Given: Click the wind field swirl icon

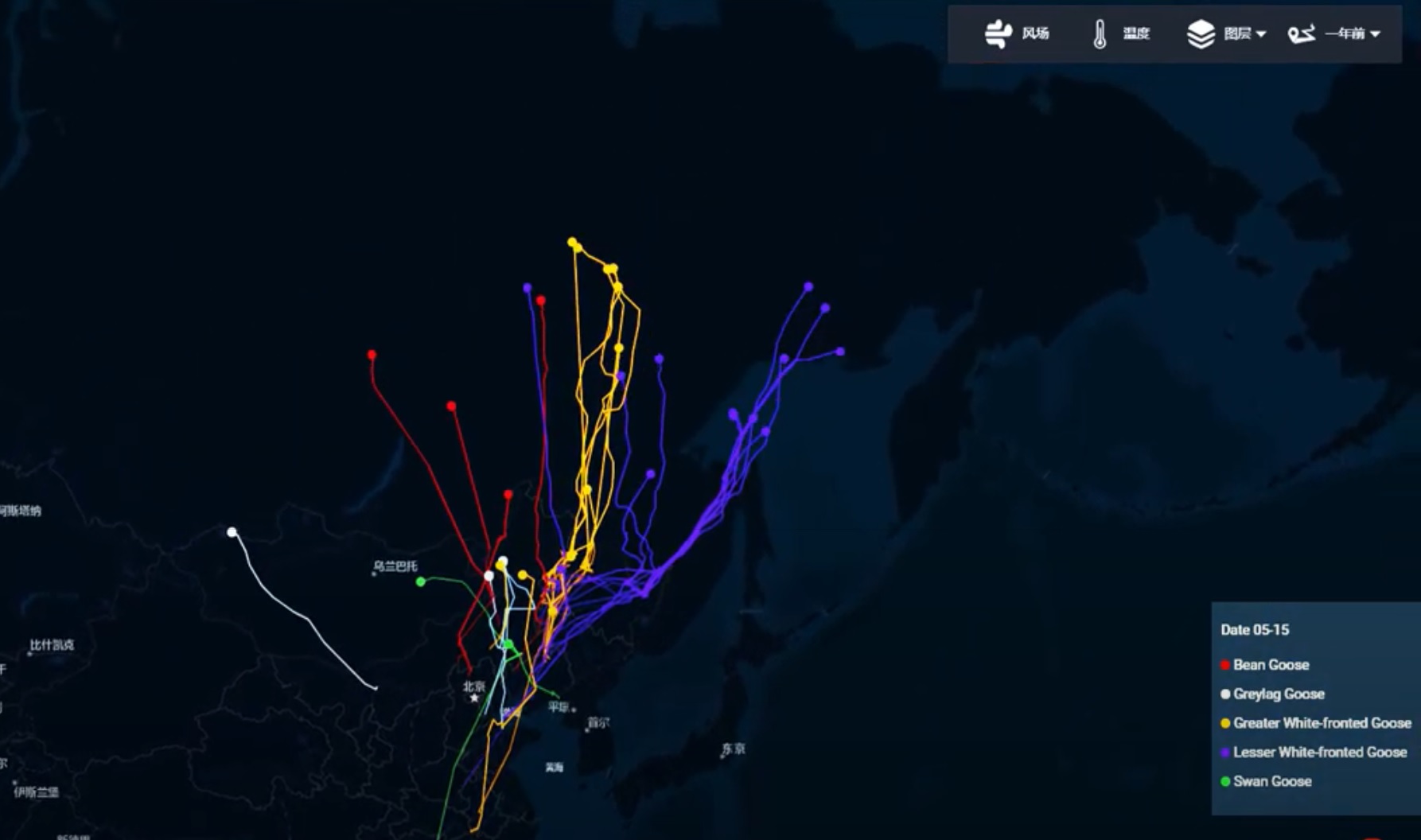Looking at the screenshot, I should pos(998,33).
